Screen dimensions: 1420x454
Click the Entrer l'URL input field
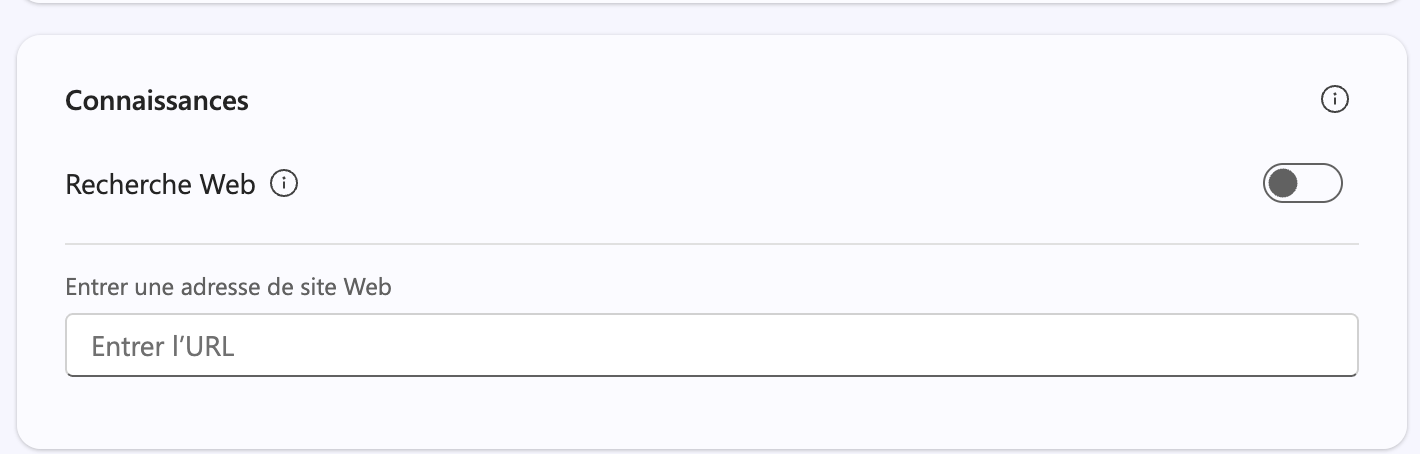(x=711, y=346)
